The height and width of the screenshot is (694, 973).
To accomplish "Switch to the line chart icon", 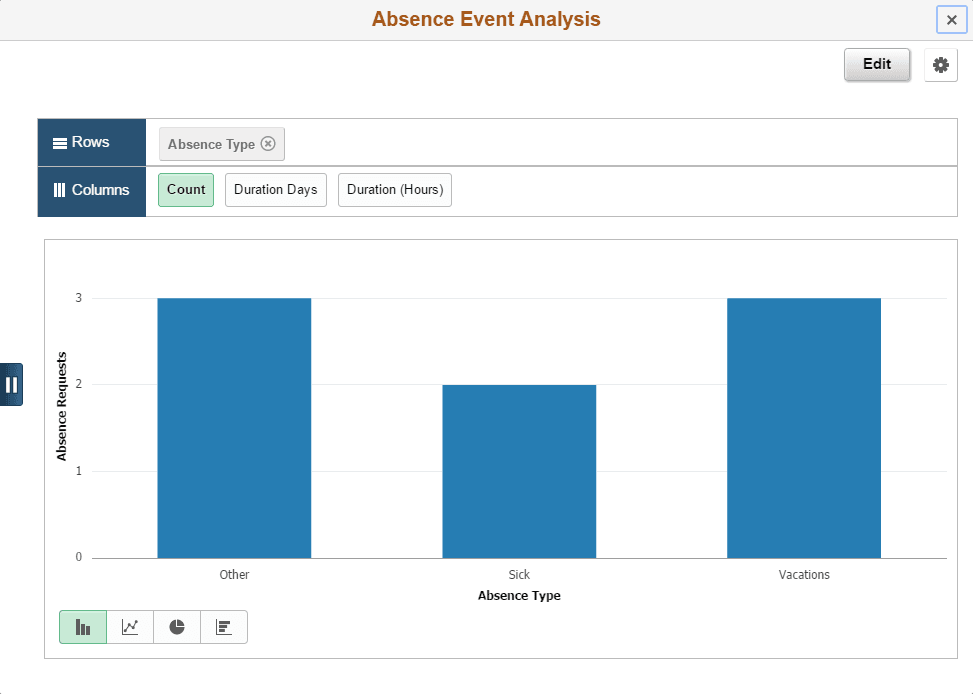I will pos(129,627).
